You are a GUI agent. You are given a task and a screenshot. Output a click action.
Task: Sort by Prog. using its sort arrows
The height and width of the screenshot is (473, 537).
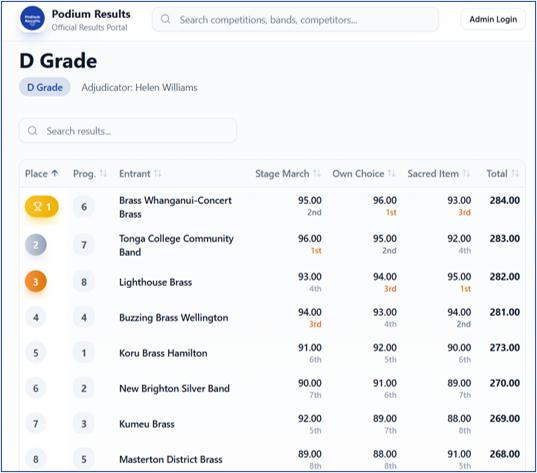(x=103, y=174)
